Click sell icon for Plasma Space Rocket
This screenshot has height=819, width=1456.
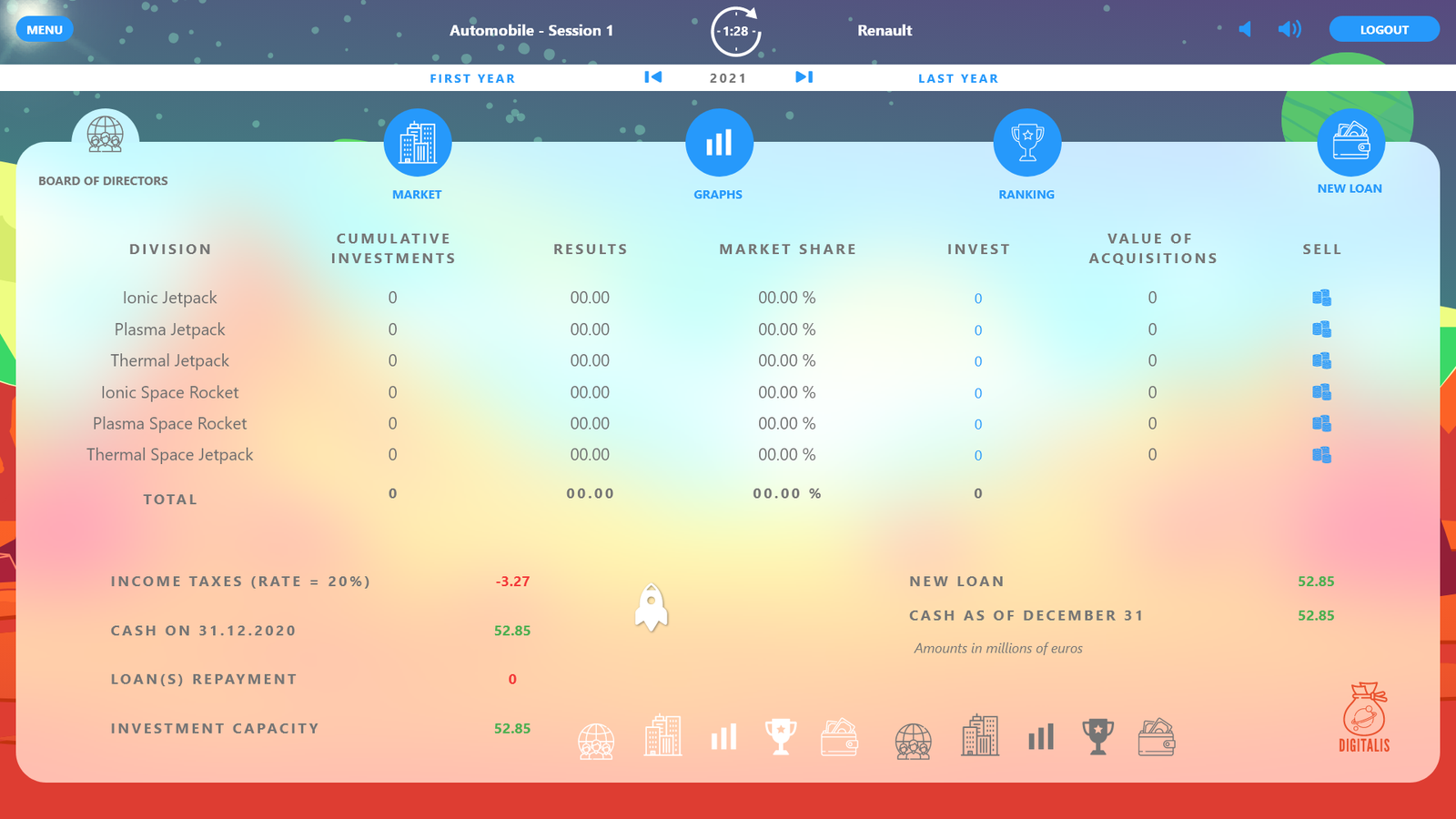tap(1321, 423)
